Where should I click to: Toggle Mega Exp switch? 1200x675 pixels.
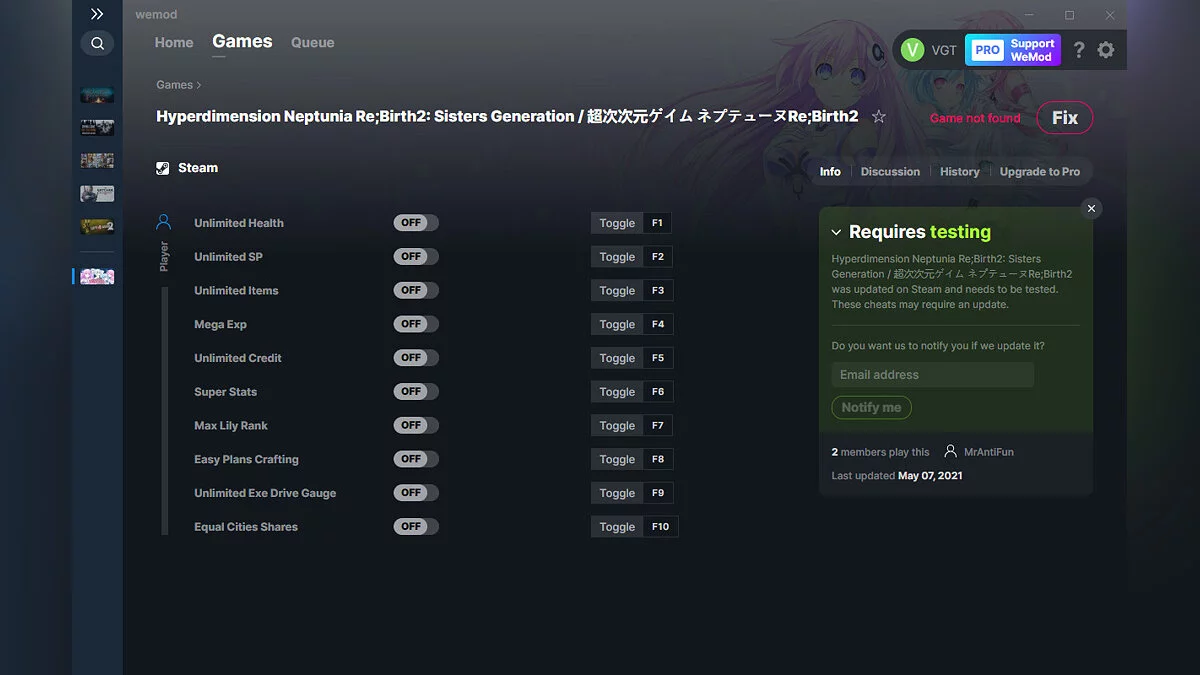(416, 324)
